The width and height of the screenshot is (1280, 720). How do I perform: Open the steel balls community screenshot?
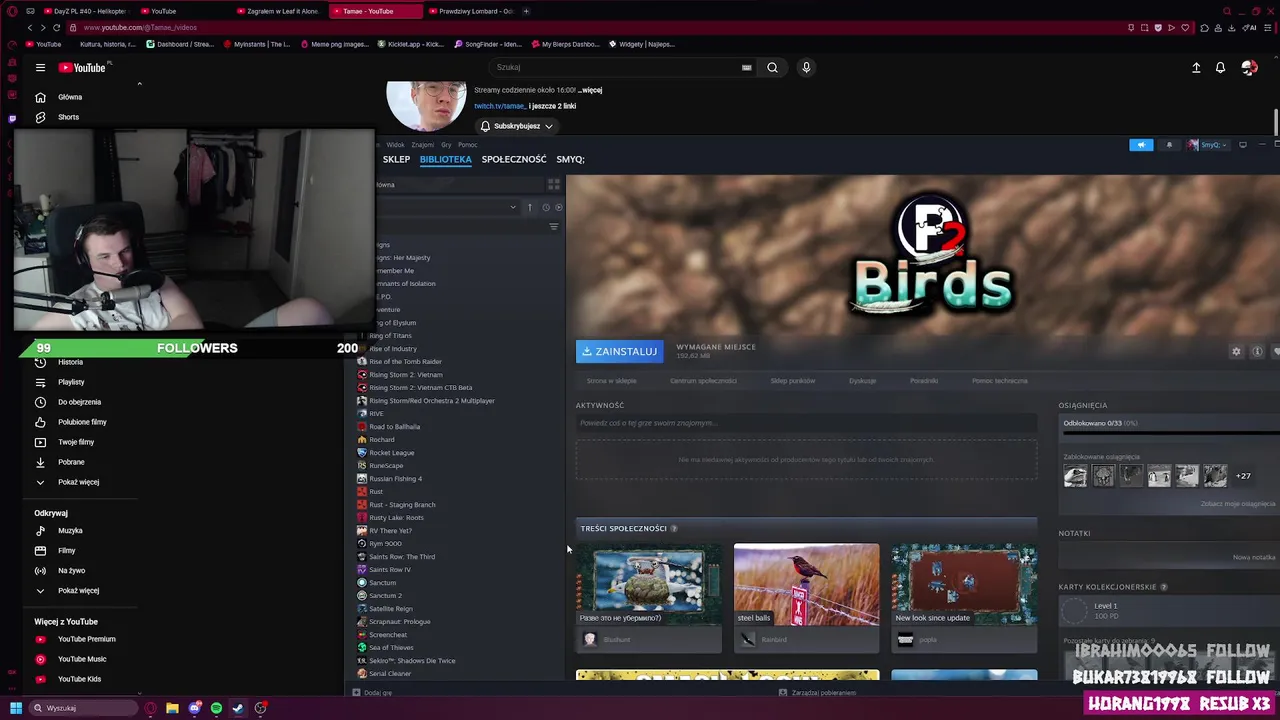(x=806, y=584)
